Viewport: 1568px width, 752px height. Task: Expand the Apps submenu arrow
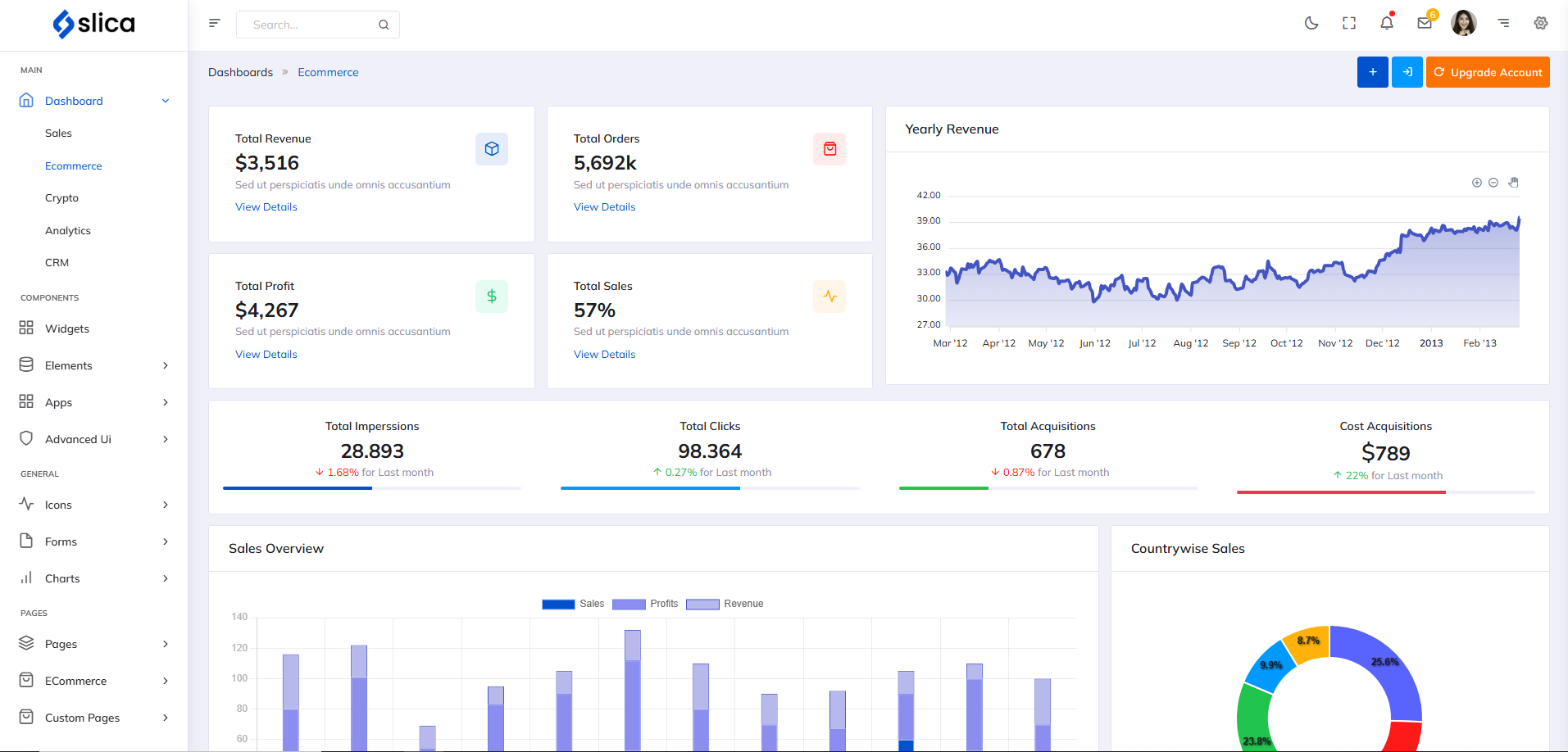pos(166,402)
